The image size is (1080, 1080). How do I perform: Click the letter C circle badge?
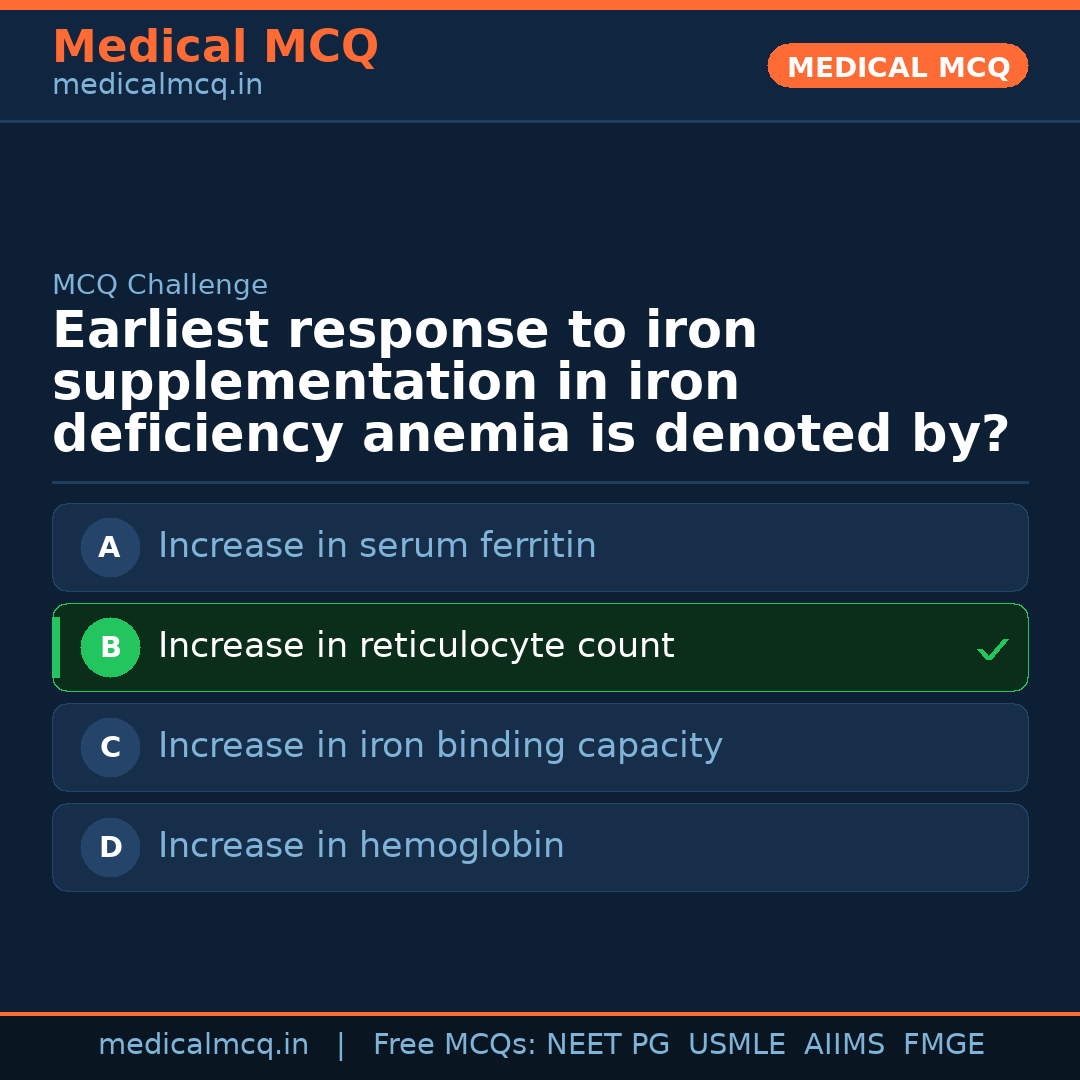pyautogui.click(x=110, y=747)
